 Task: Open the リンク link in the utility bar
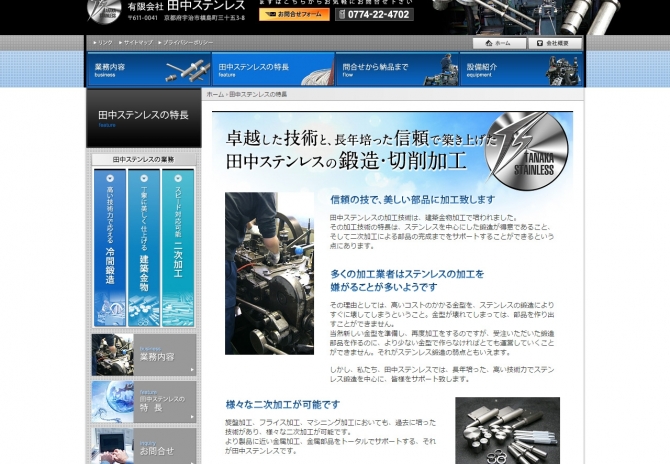click(x=103, y=43)
